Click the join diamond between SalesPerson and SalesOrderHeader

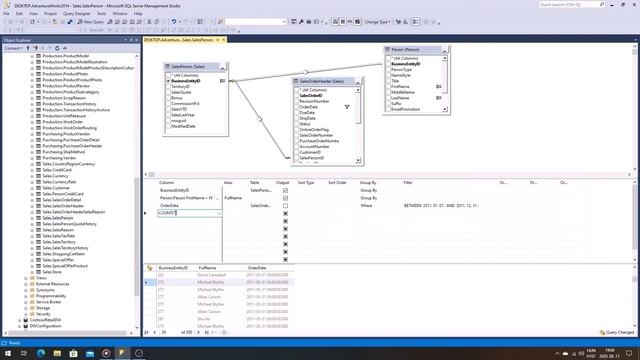click(260, 120)
